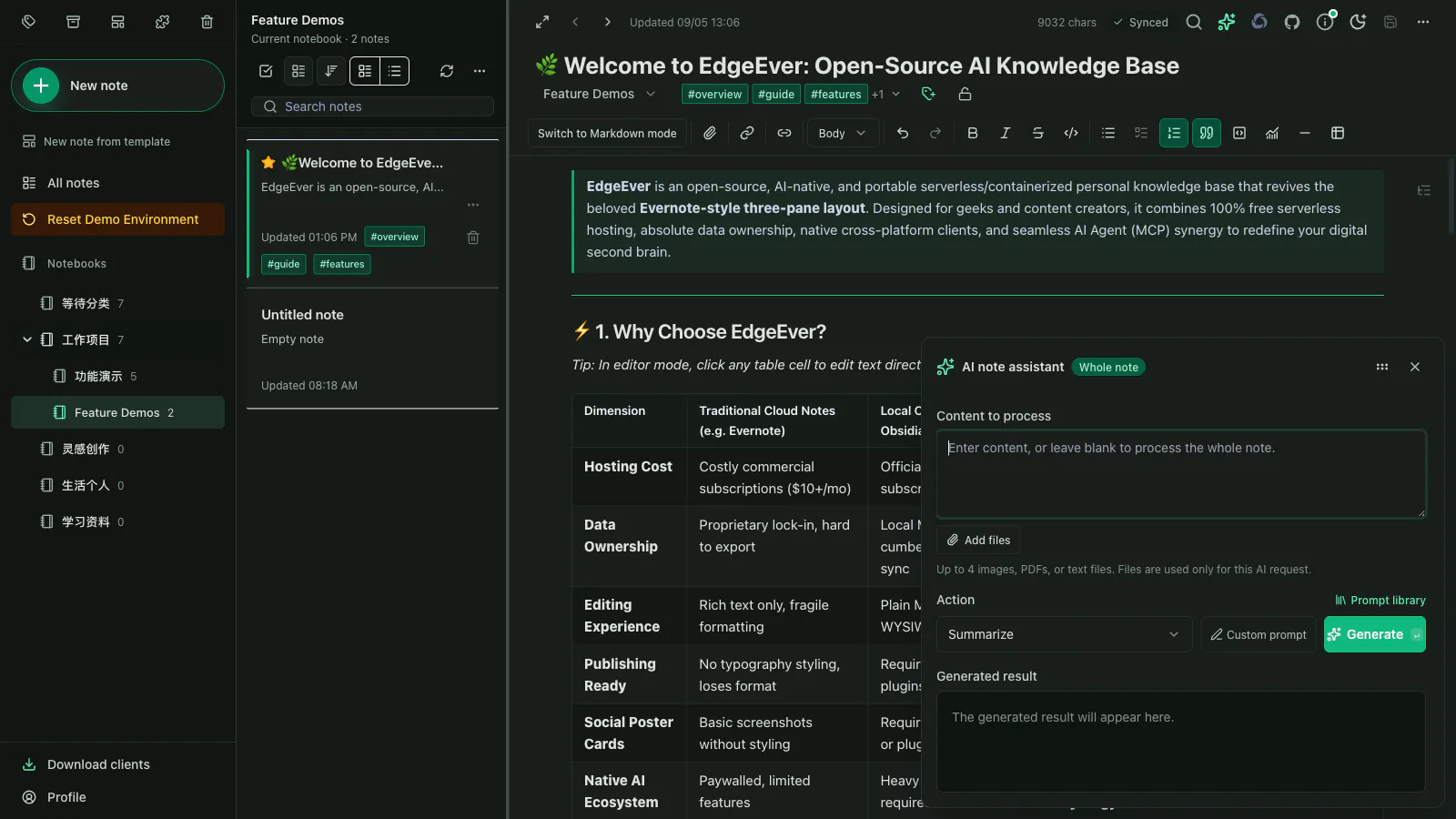Open the templates layout icon
1456x819 pixels.
coord(118,22)
